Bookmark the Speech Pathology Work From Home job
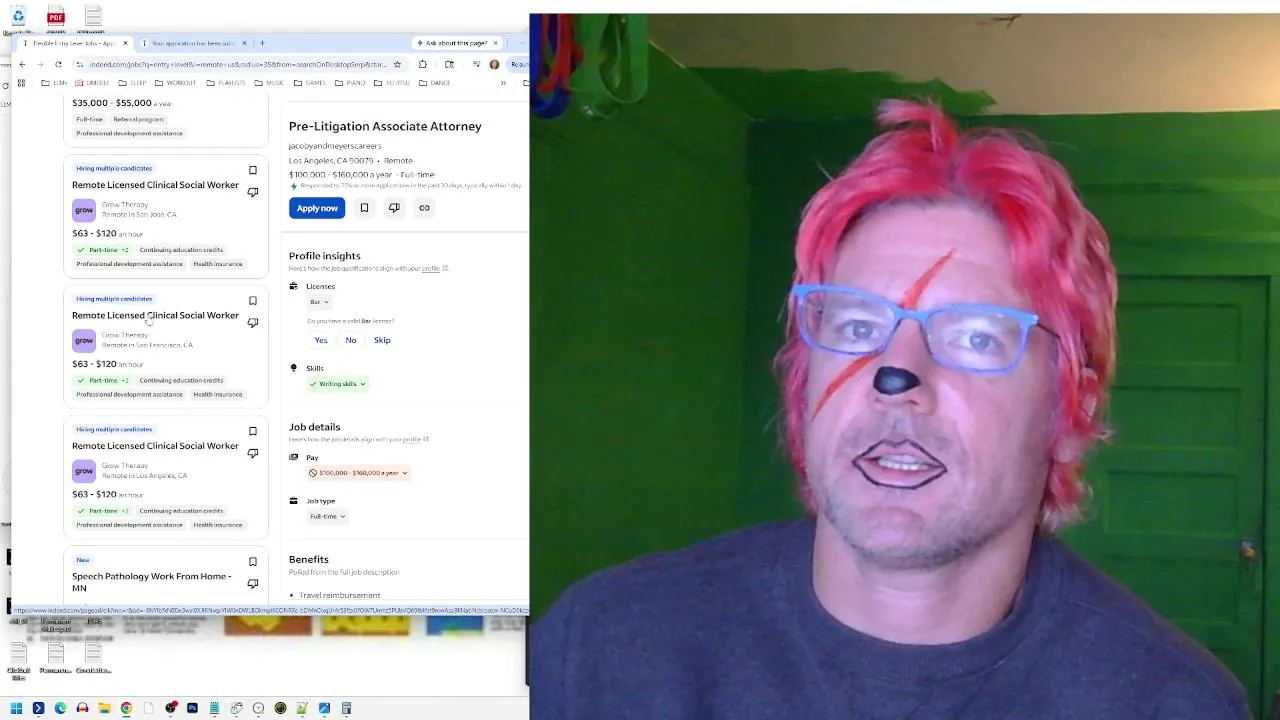Viewport: 1280px width, 720px height. pyautogui.click(x=253, y=562)
